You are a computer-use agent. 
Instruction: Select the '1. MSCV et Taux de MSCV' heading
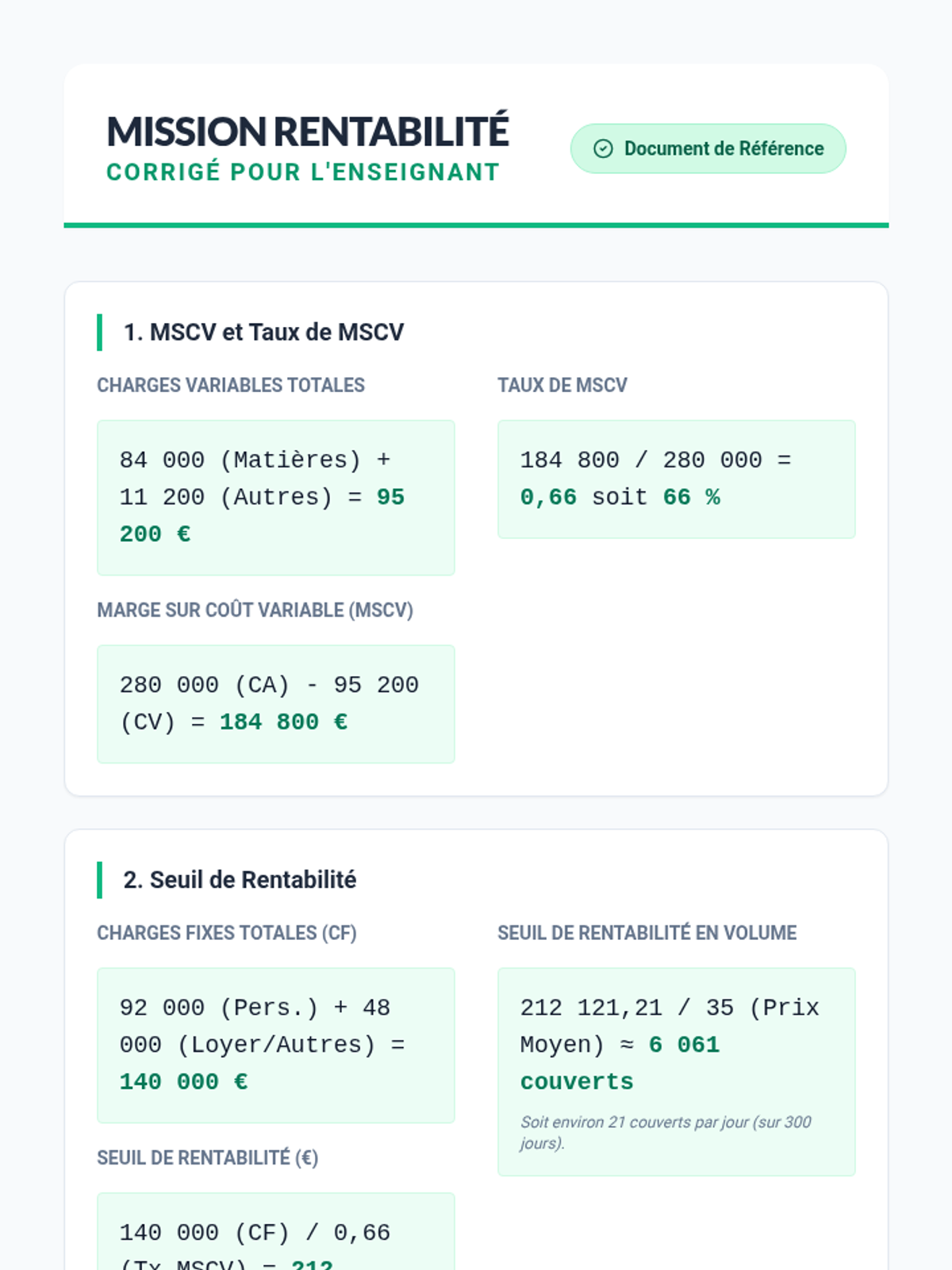pos(263,332)
